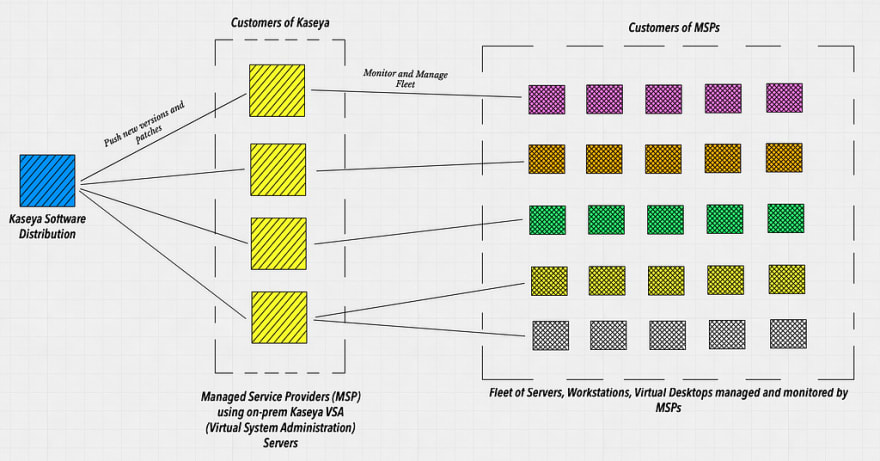
Task: Click the second orange fleet square
Action: (x=604, y=159)
